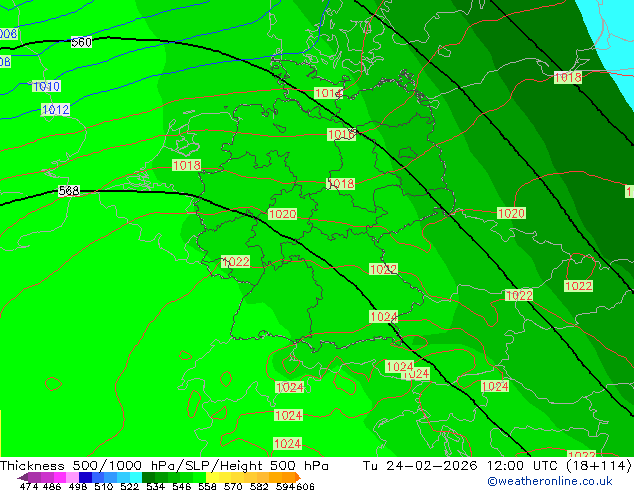Pick the cyan legend swatch left of dark green
634x490 pixels.
pyautogui.click(x=136, y=477)
